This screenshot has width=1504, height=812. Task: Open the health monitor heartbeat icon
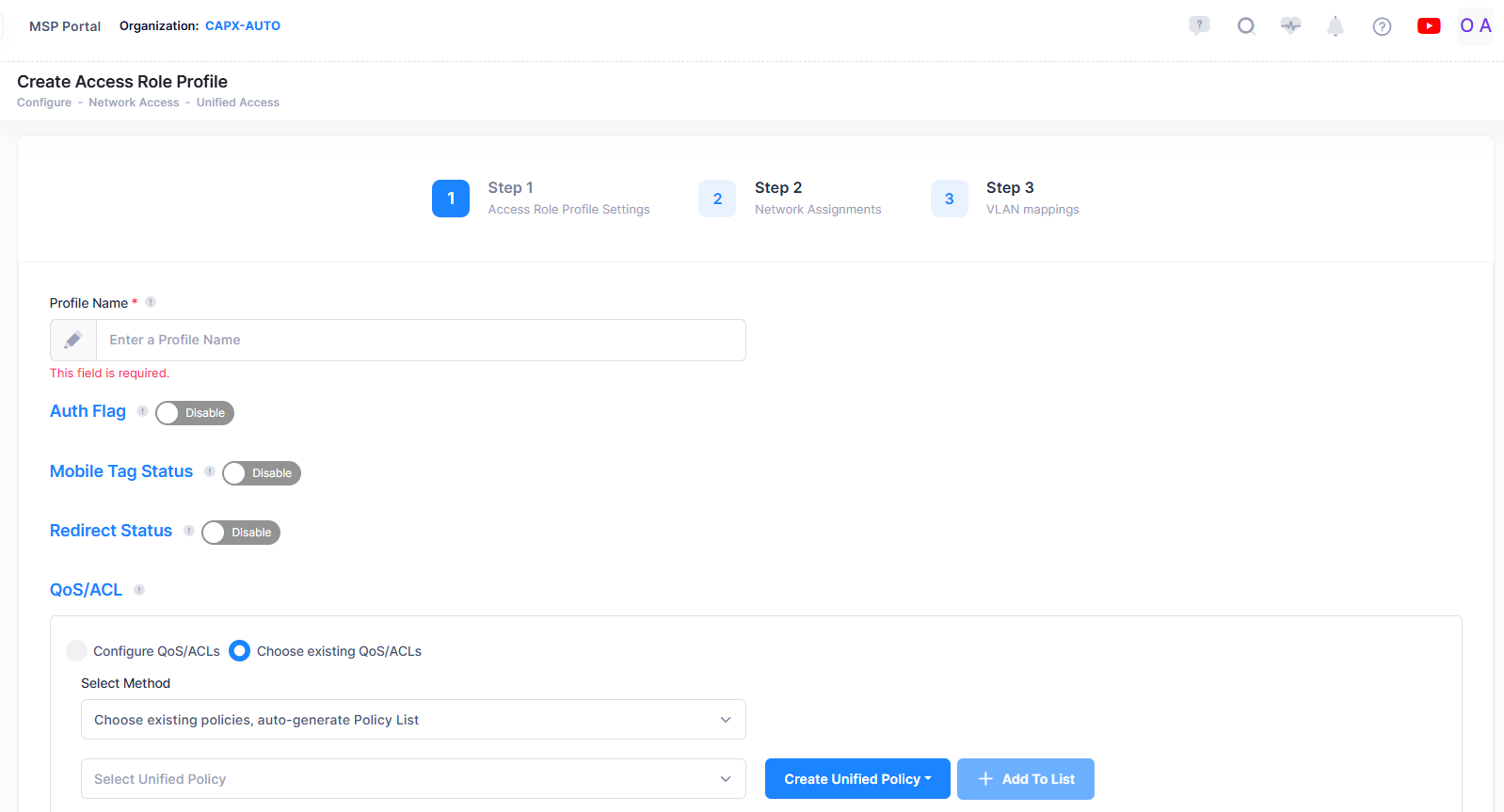[1290, 25]
